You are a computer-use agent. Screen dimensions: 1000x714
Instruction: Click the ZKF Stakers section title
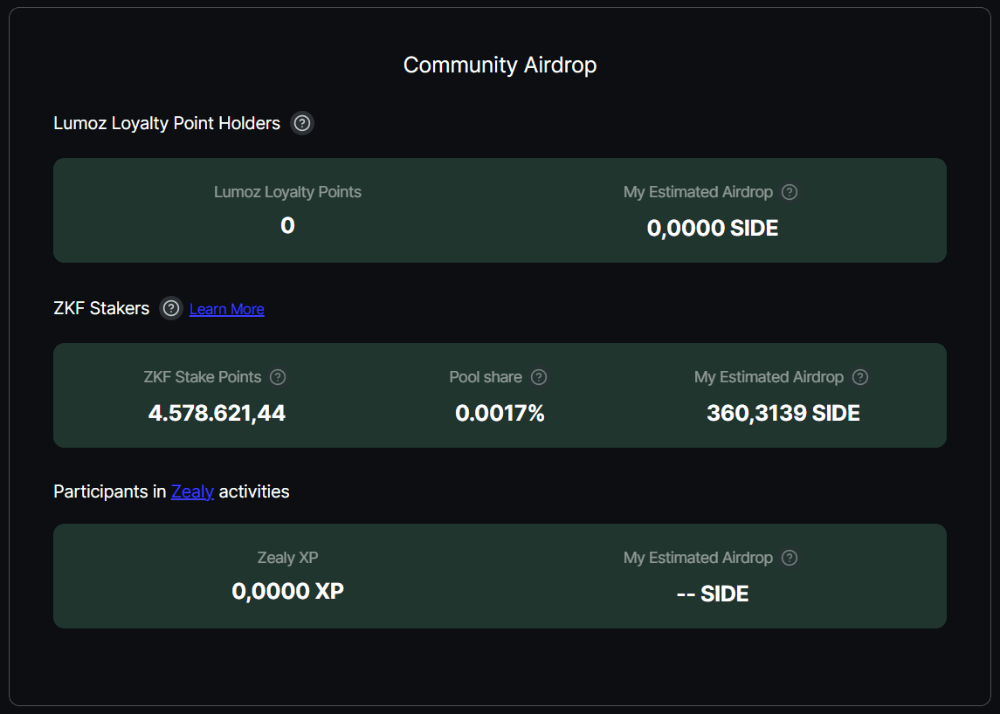point(101,308)
